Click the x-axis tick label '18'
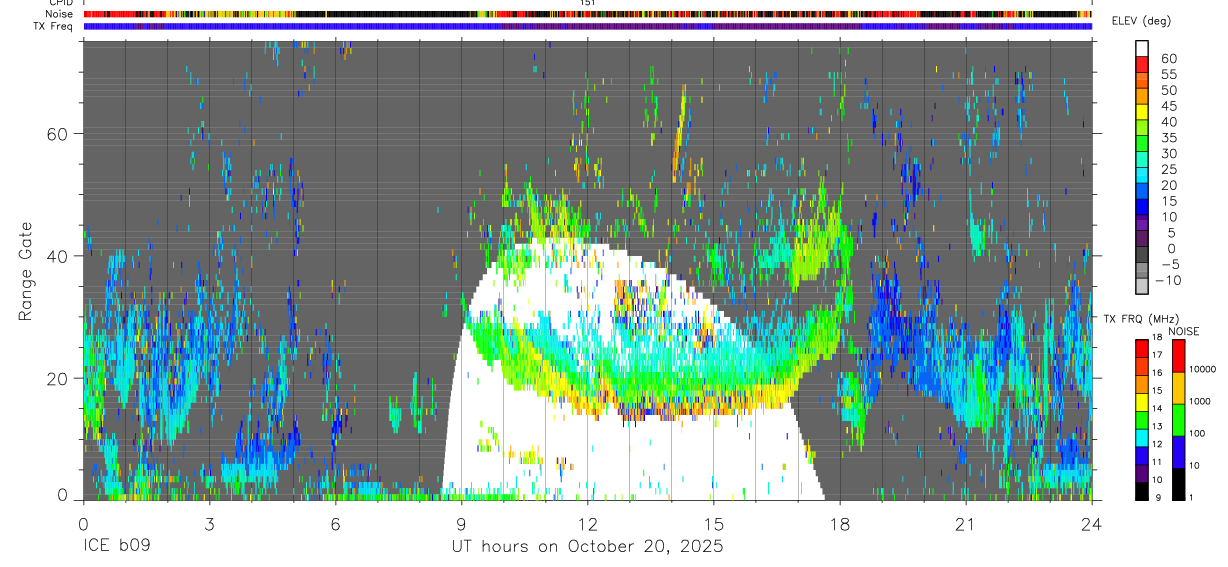Viewport: 1228px width, 567px height. click(x=840, y=524)
